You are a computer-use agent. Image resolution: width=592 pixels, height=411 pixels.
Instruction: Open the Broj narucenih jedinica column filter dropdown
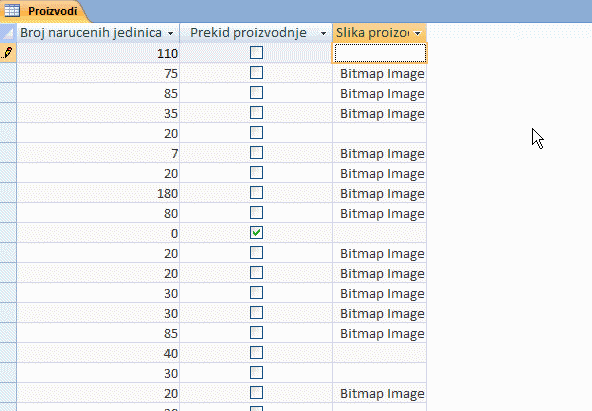(x=171, y=33)
